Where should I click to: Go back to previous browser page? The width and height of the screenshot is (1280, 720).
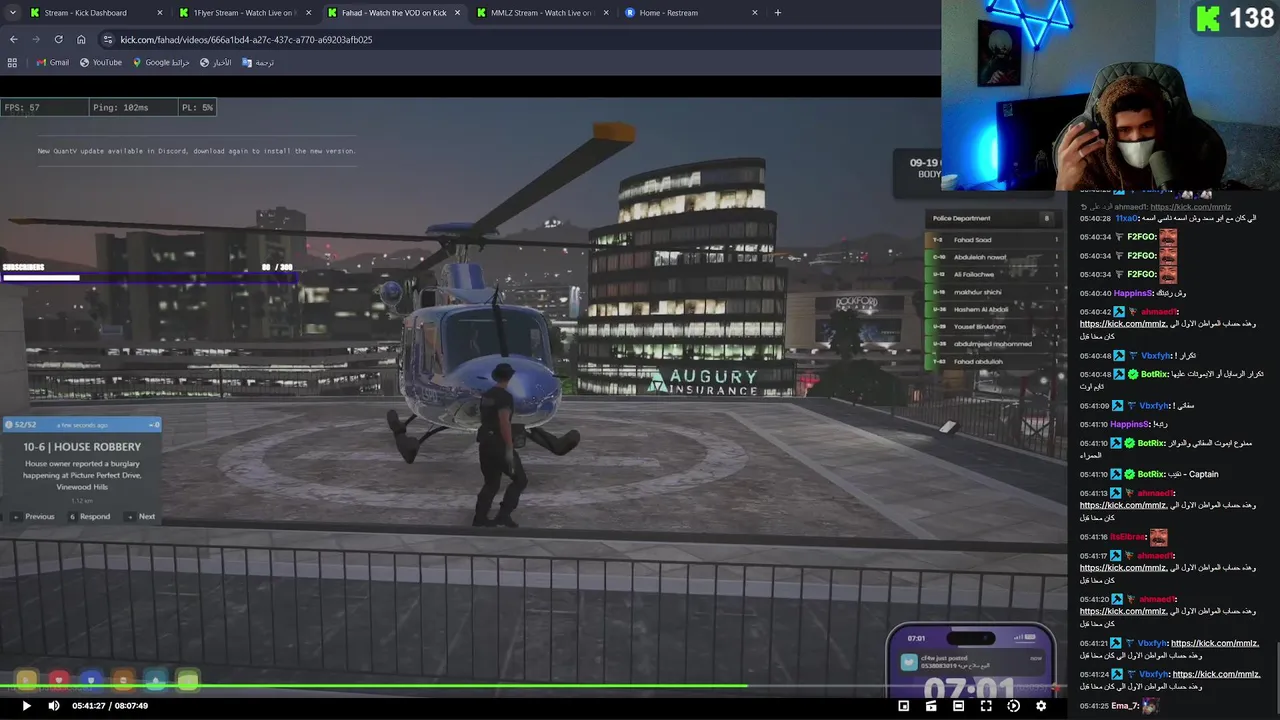coord(14,39)
